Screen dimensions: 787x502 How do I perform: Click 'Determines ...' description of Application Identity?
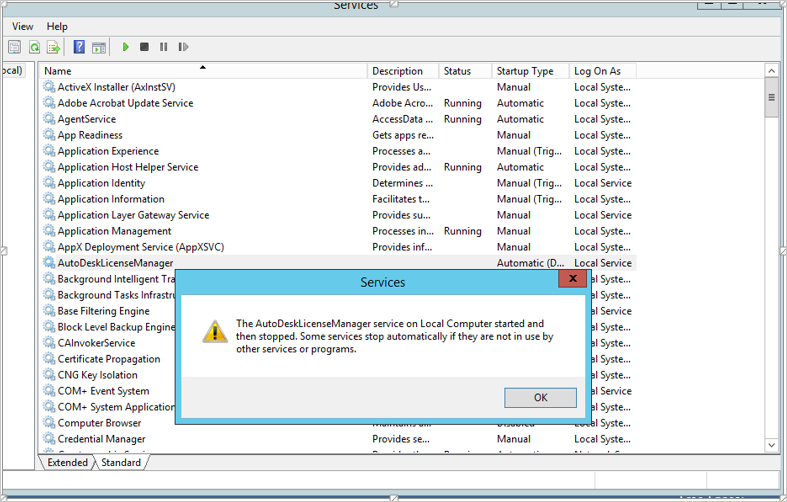pyautogui.click(x=403, y=183)
